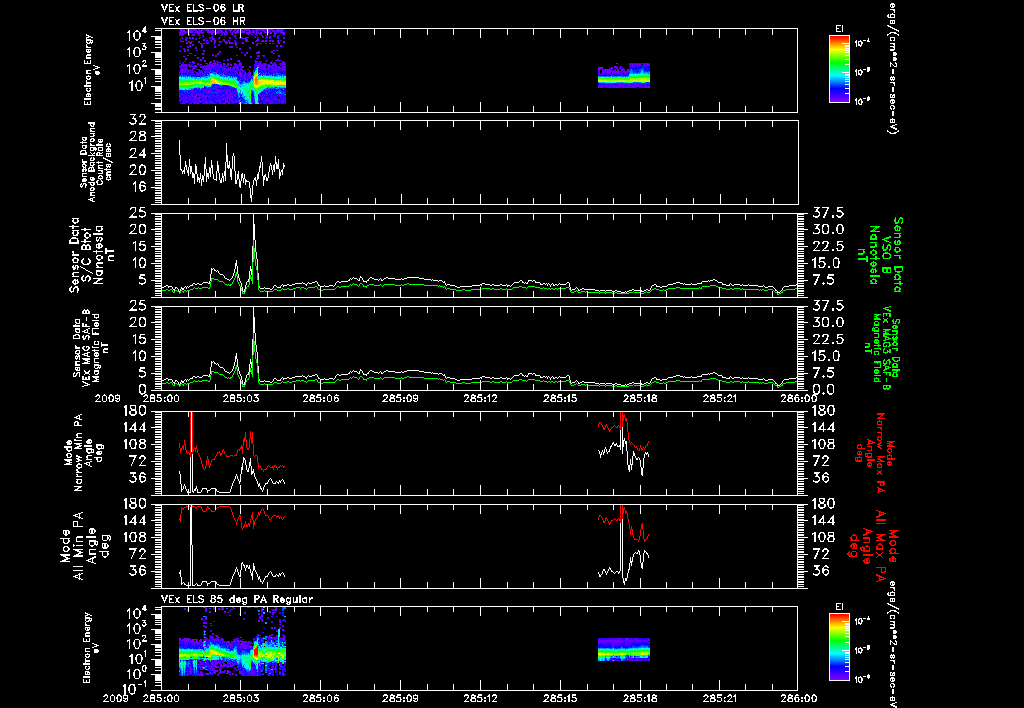Click the small 85 deg PA spectrogram block near 285:18
This screenshot has width=1024, height=708.
tap(624, 649)
